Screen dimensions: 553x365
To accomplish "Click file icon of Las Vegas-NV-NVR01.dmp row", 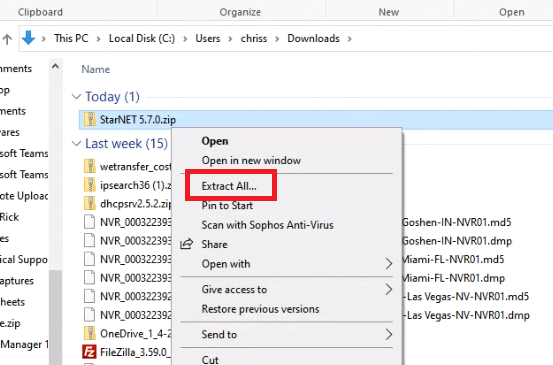I will pos(90,315).
